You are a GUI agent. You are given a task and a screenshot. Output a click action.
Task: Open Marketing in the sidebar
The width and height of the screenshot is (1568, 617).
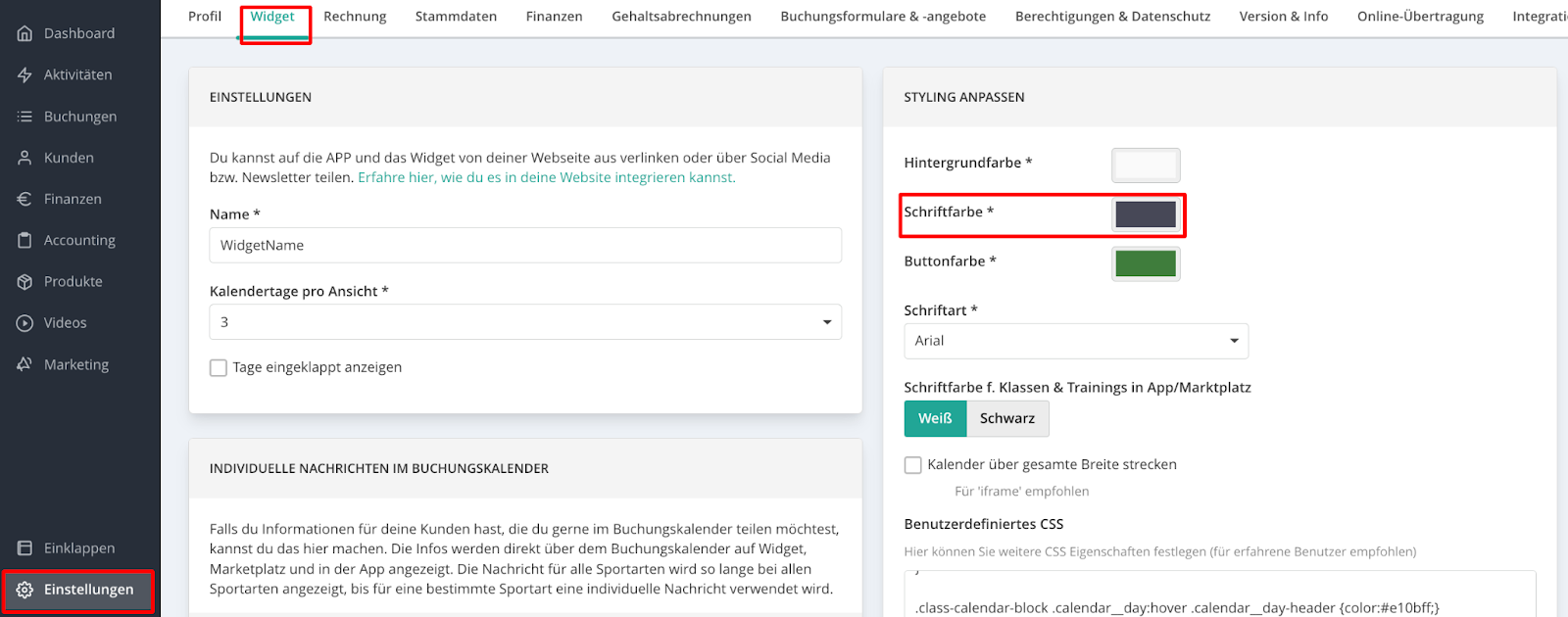[76, 364]
